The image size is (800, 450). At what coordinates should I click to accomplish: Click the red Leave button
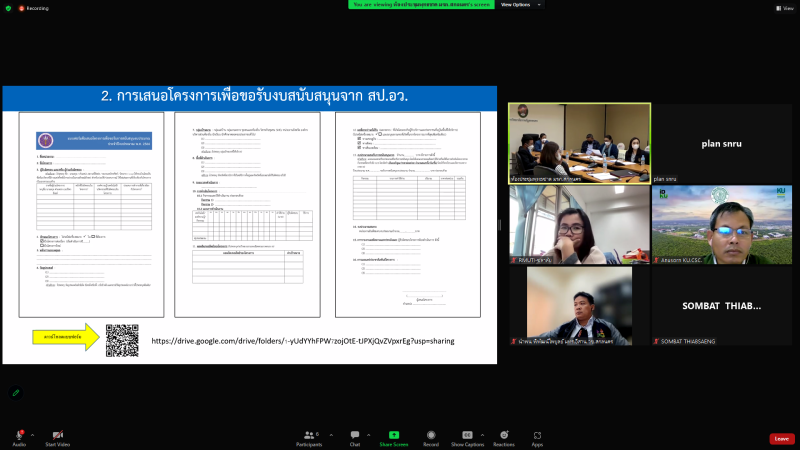coord(781,438)
